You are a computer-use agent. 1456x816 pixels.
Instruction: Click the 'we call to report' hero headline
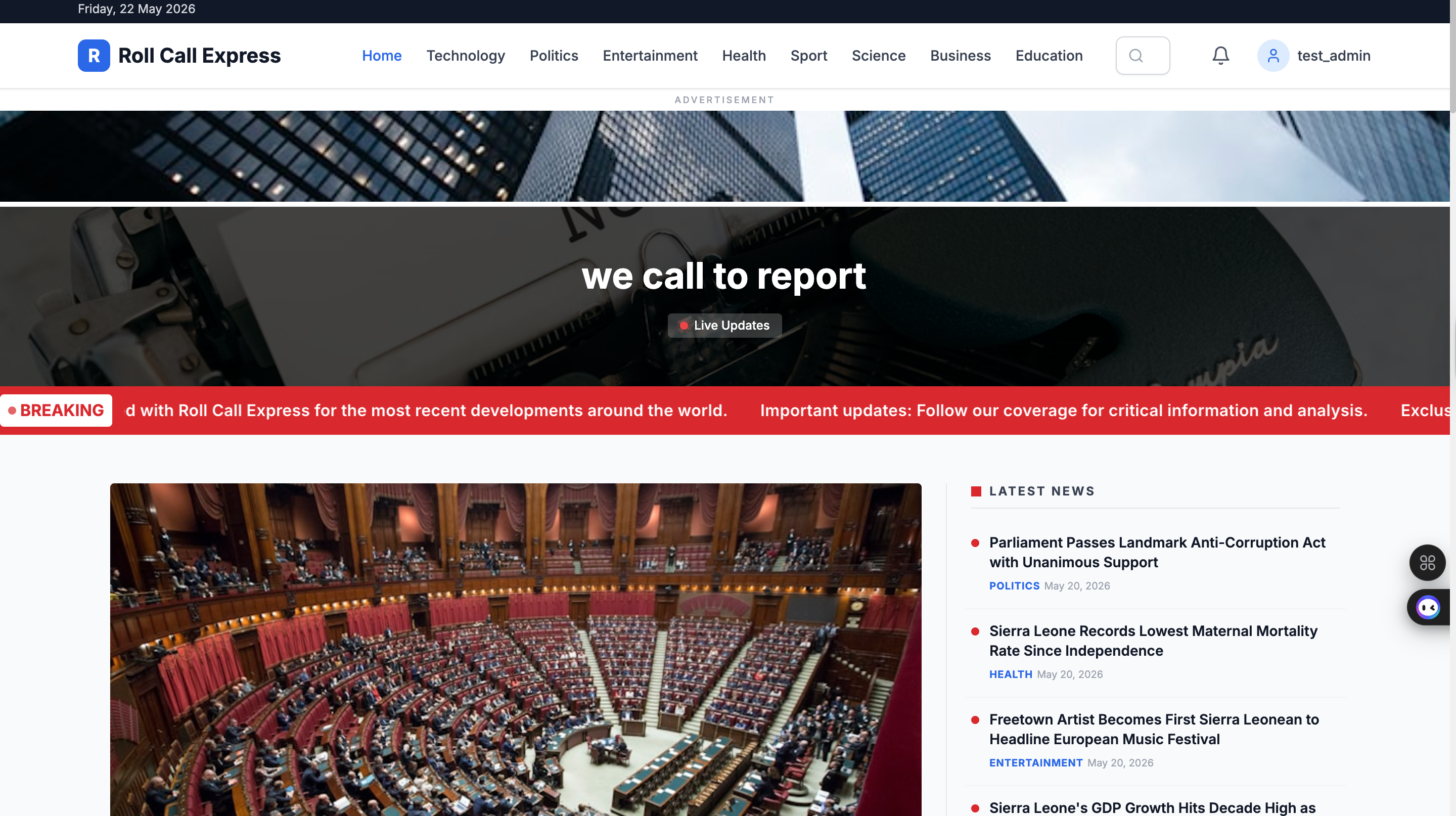[x=724, y=277]
